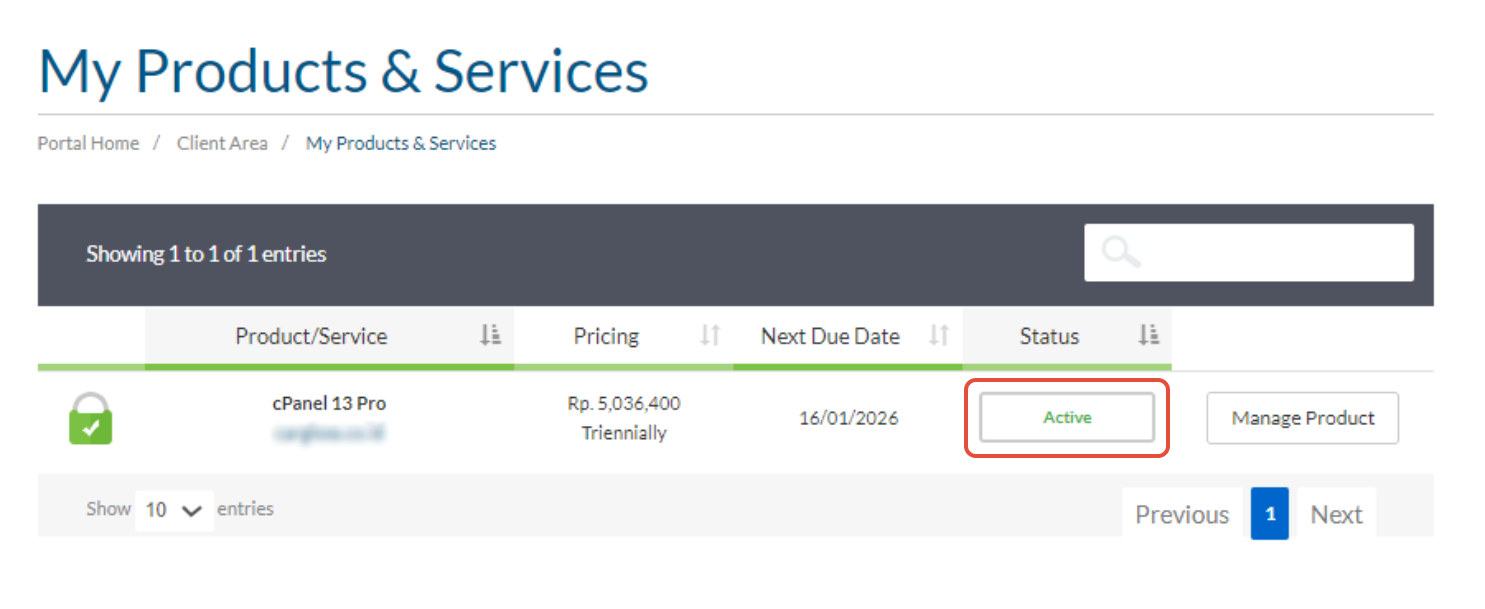
Task: Click the Showing 1 to 1 of 1 entries text
Action: coord(206,254)
